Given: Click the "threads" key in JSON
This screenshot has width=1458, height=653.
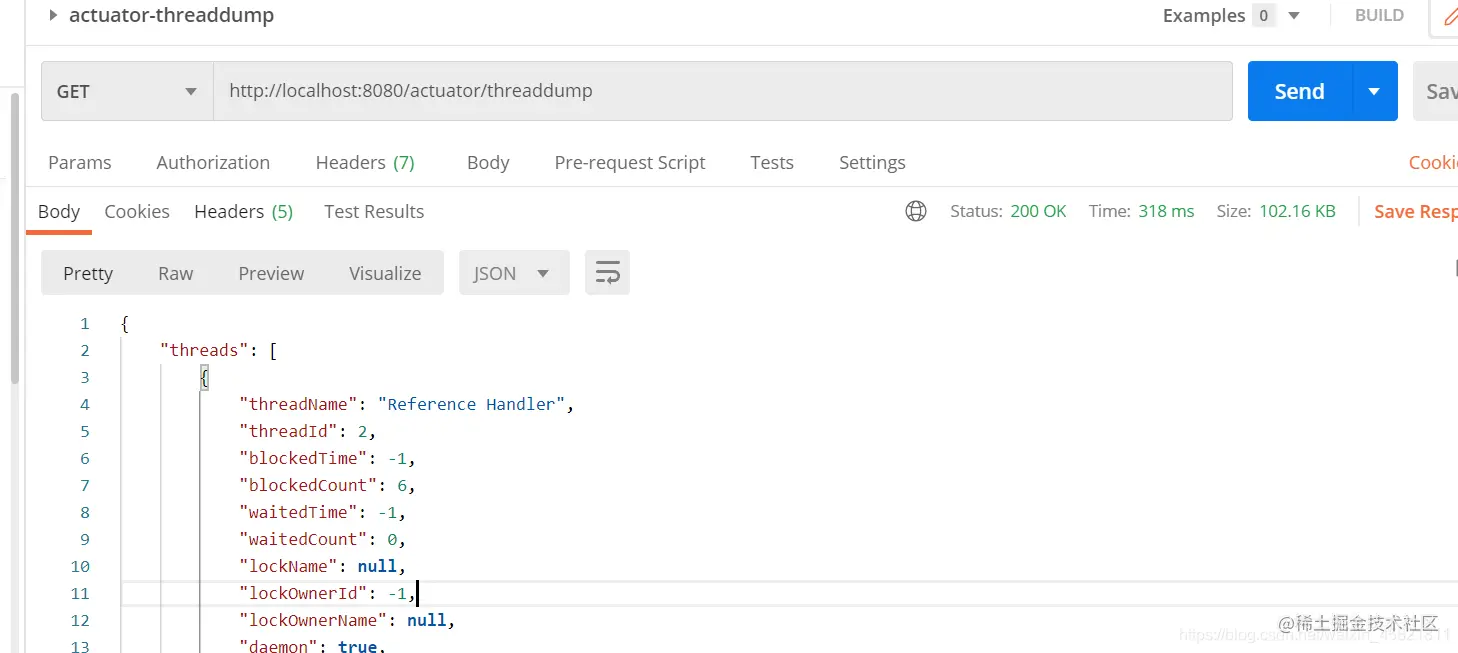Looking at the screenshot, I should point(204,350).
